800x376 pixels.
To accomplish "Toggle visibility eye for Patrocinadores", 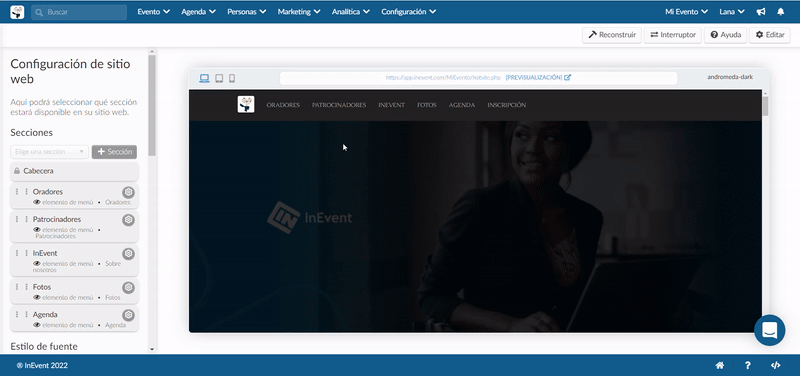I will click(x=37, y=230).
